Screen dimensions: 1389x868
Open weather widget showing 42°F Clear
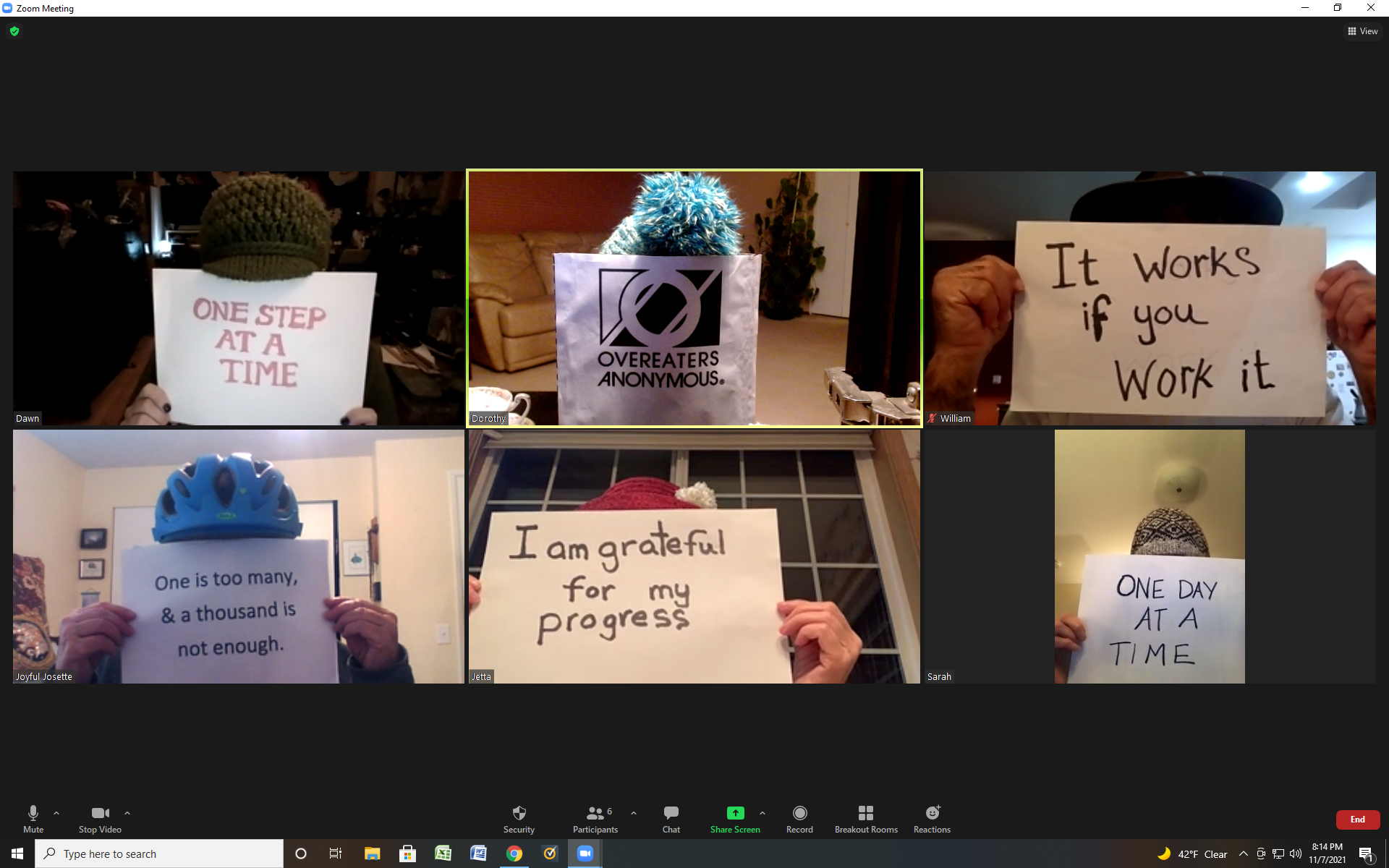point(1193,854)
